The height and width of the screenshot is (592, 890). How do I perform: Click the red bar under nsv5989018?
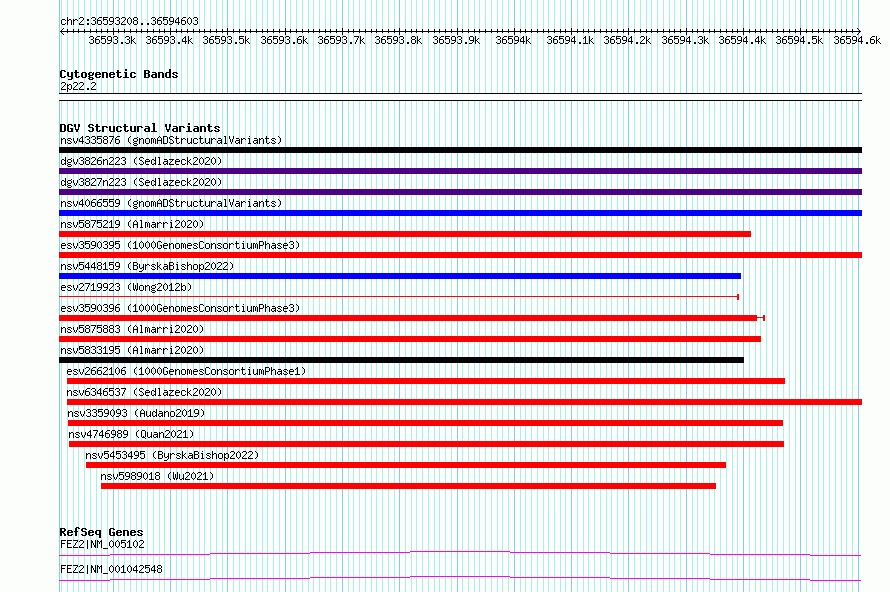pyautogui.click(x=408, y=486)
